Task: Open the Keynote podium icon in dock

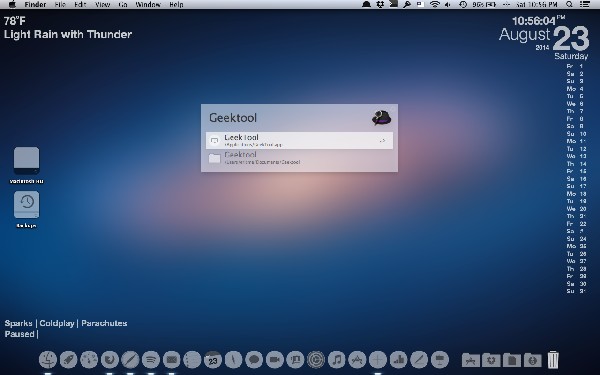Action: [440, 360]
